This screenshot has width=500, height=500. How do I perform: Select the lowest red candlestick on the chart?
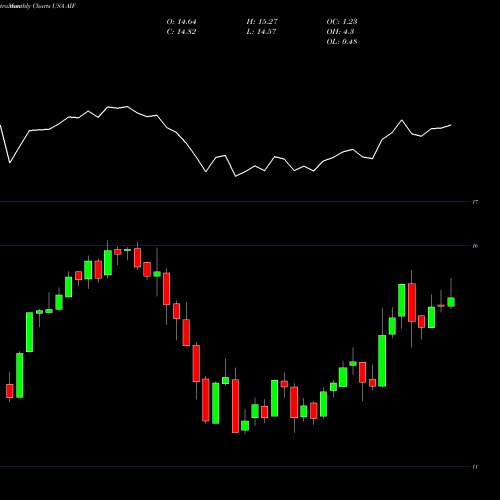[x=235, y=406]
